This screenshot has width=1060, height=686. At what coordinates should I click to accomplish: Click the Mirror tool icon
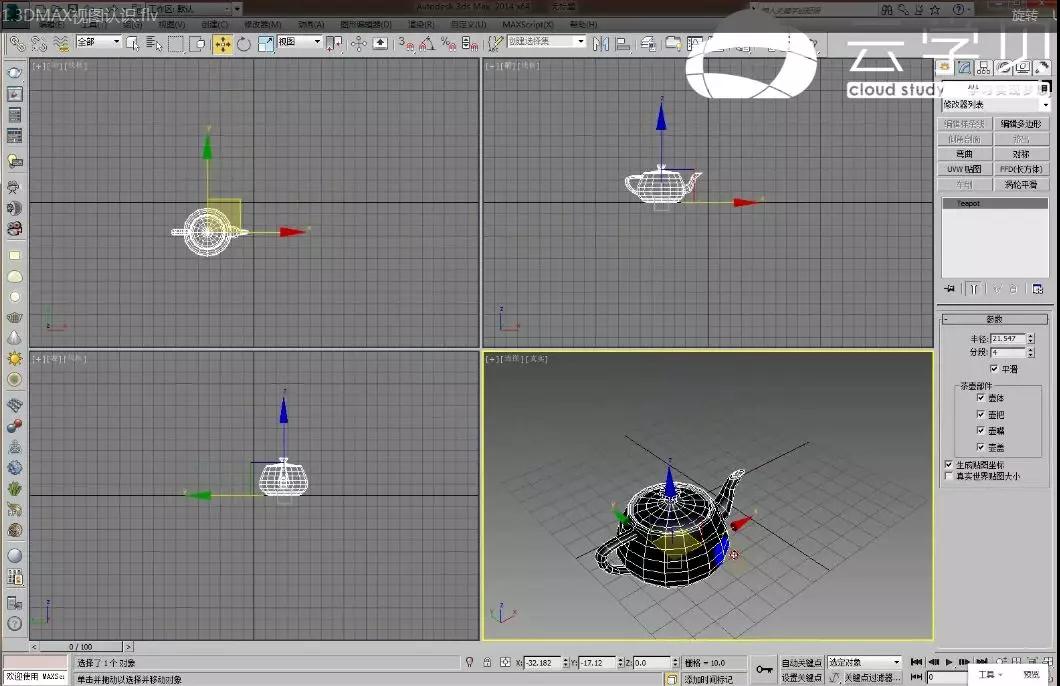point(600,45)
